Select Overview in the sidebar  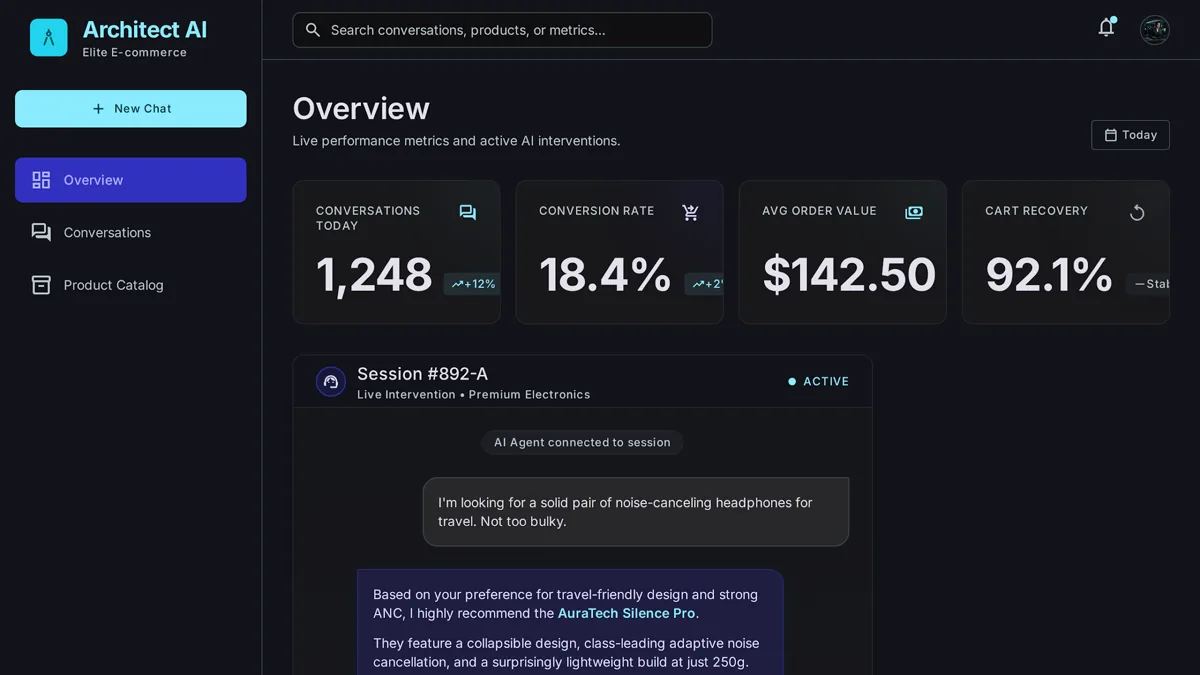[x=131, y=180]
